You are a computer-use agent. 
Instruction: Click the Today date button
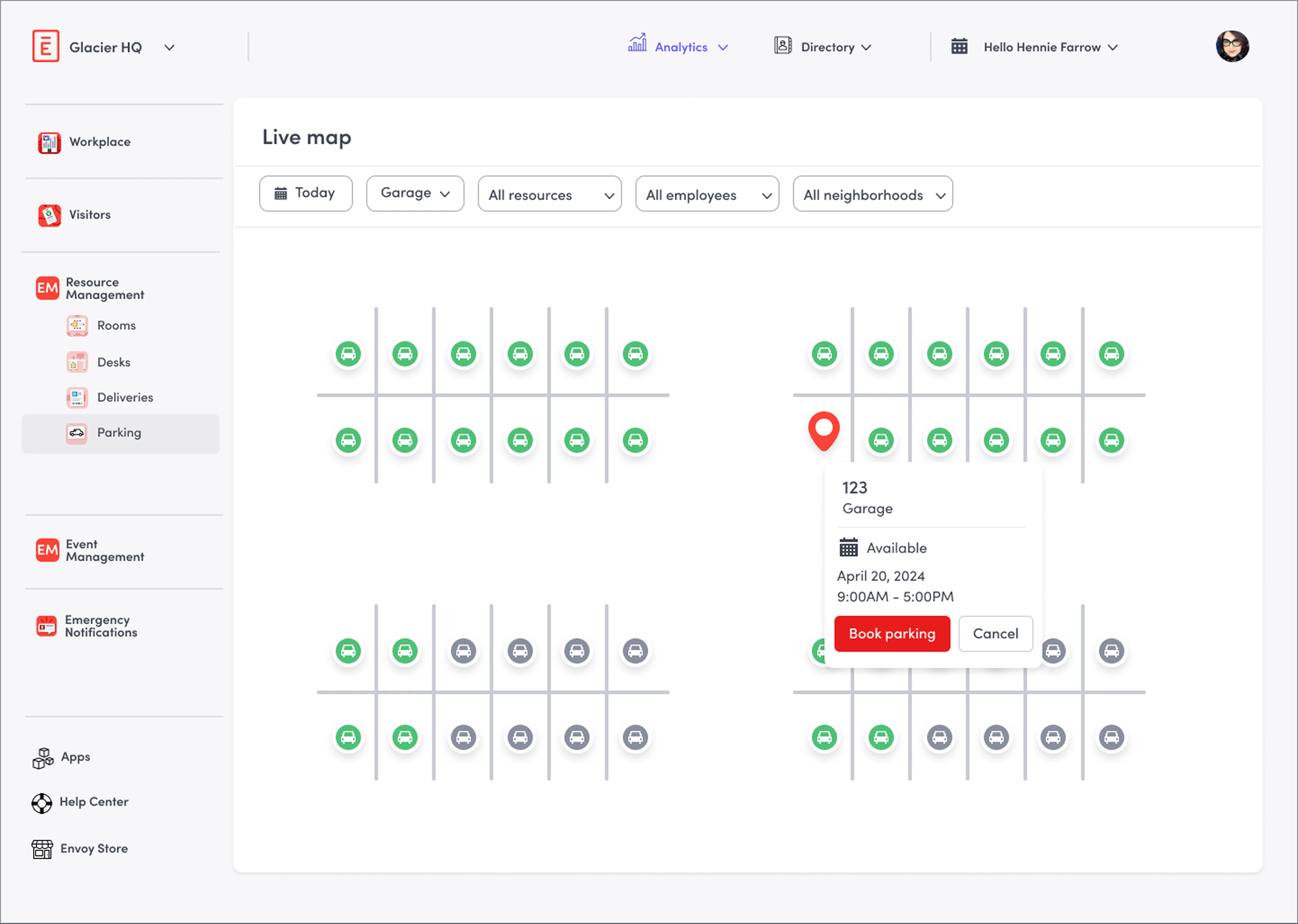tap(306, 193)
